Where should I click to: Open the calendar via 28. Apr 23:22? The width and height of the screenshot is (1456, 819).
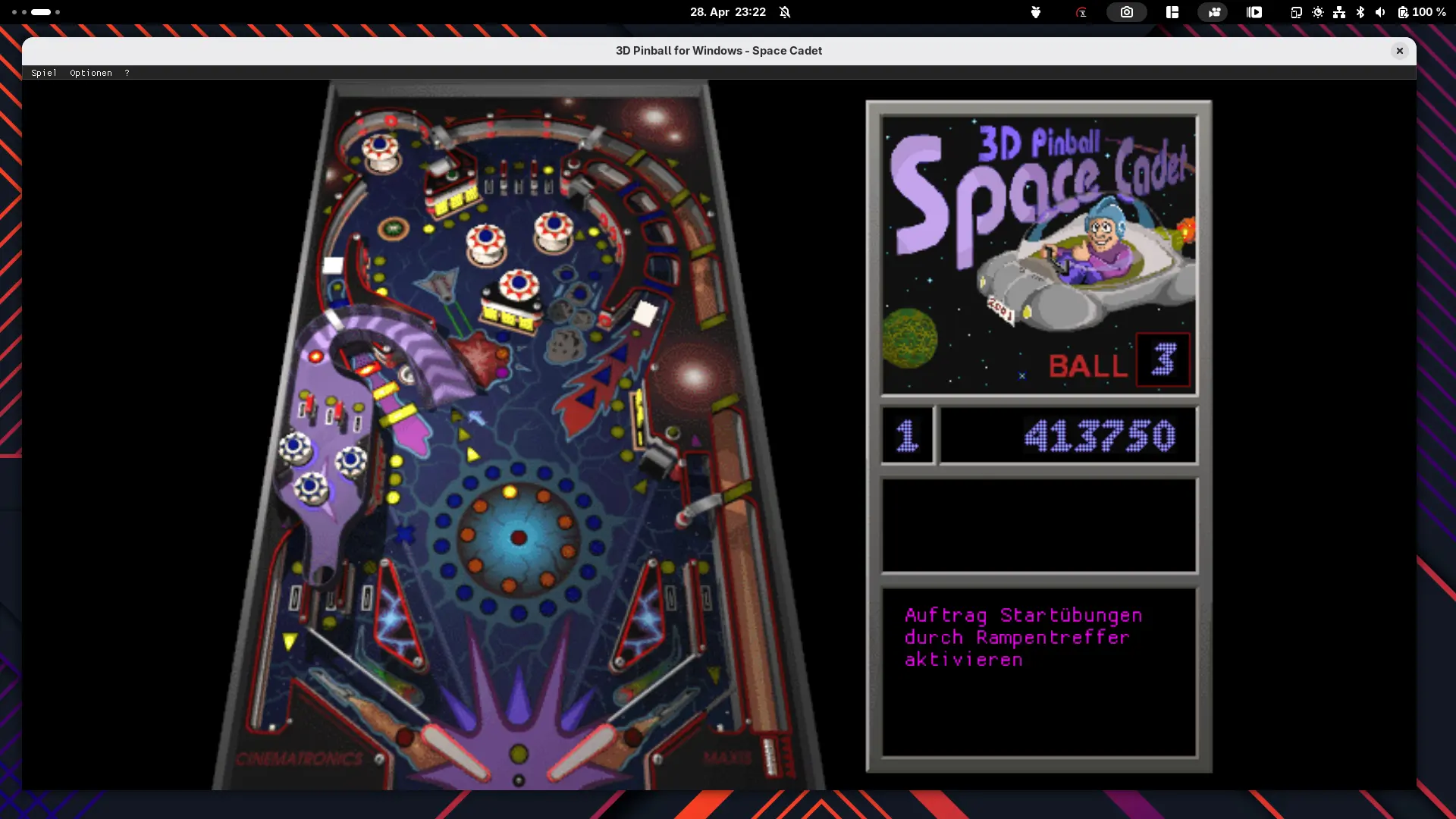click(728, 12)
